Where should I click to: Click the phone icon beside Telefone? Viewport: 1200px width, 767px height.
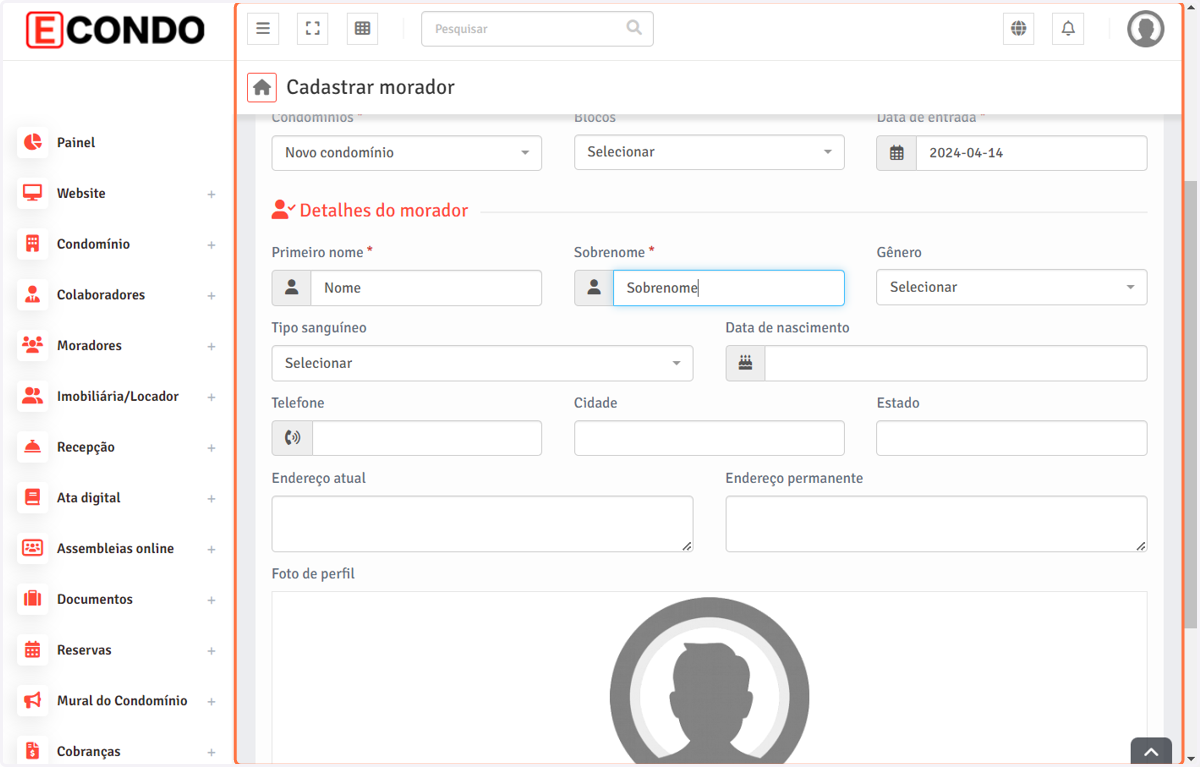(x=292, y=438)
